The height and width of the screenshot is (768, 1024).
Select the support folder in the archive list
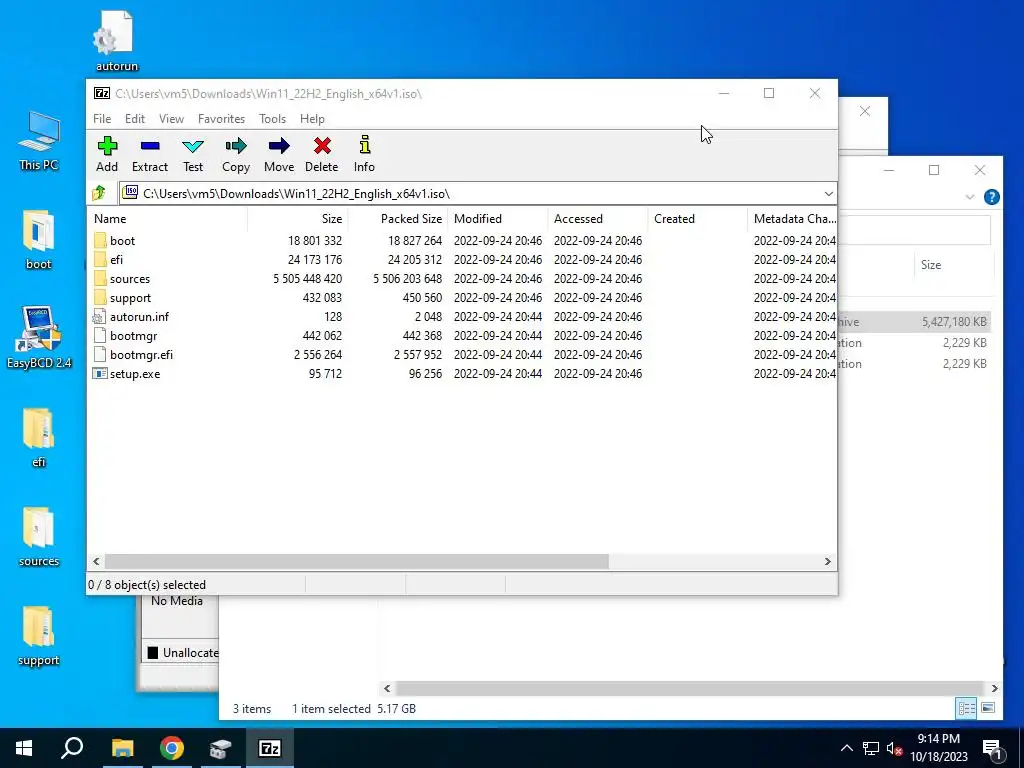pos(130,298)
